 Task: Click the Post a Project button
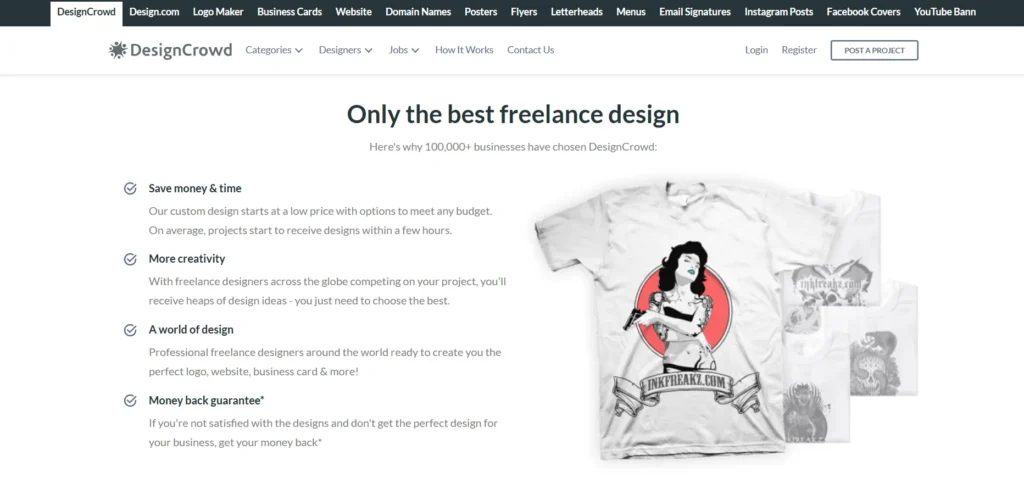[x=874, y=50]
